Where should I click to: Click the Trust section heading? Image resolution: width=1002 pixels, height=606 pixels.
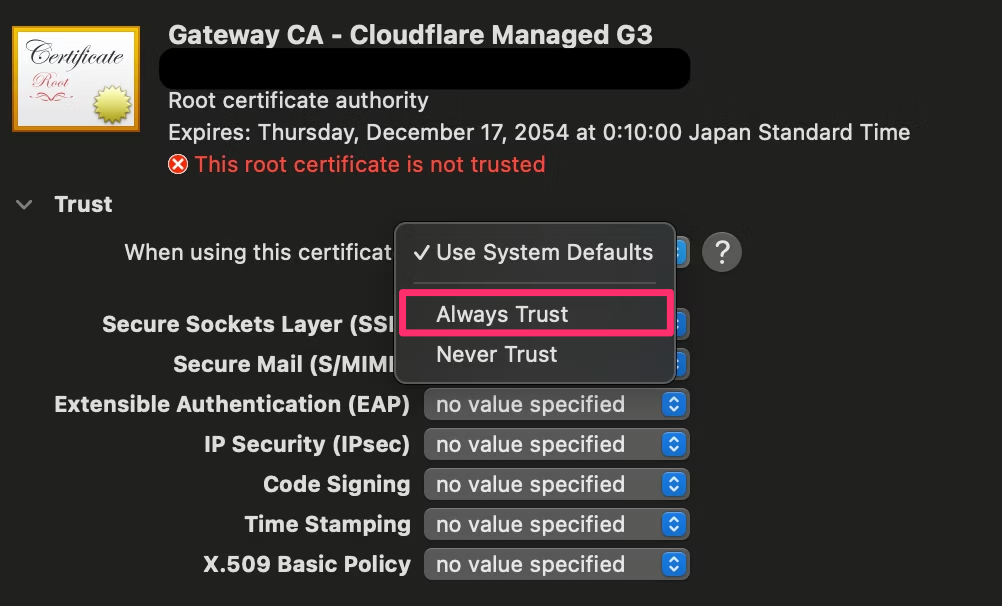click(83, 205)
